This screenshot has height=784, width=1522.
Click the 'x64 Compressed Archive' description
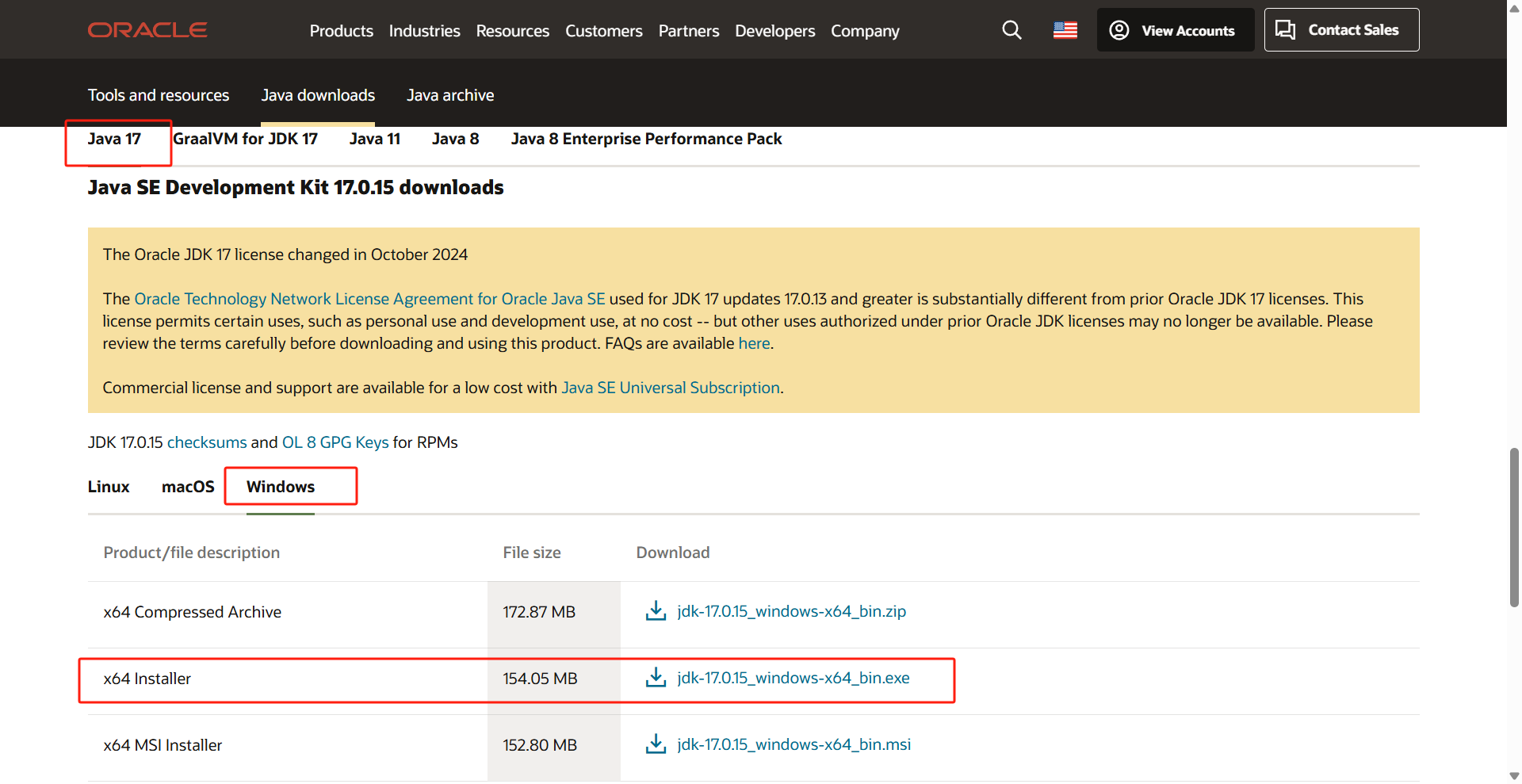(x=193, y=612)
